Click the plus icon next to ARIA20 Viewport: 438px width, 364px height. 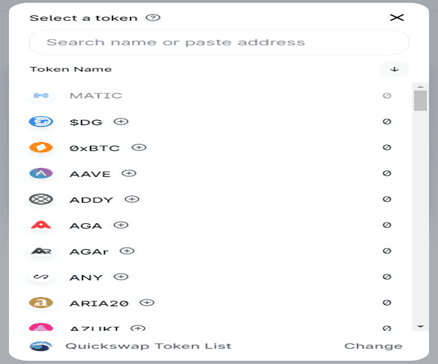click(147, 303)
